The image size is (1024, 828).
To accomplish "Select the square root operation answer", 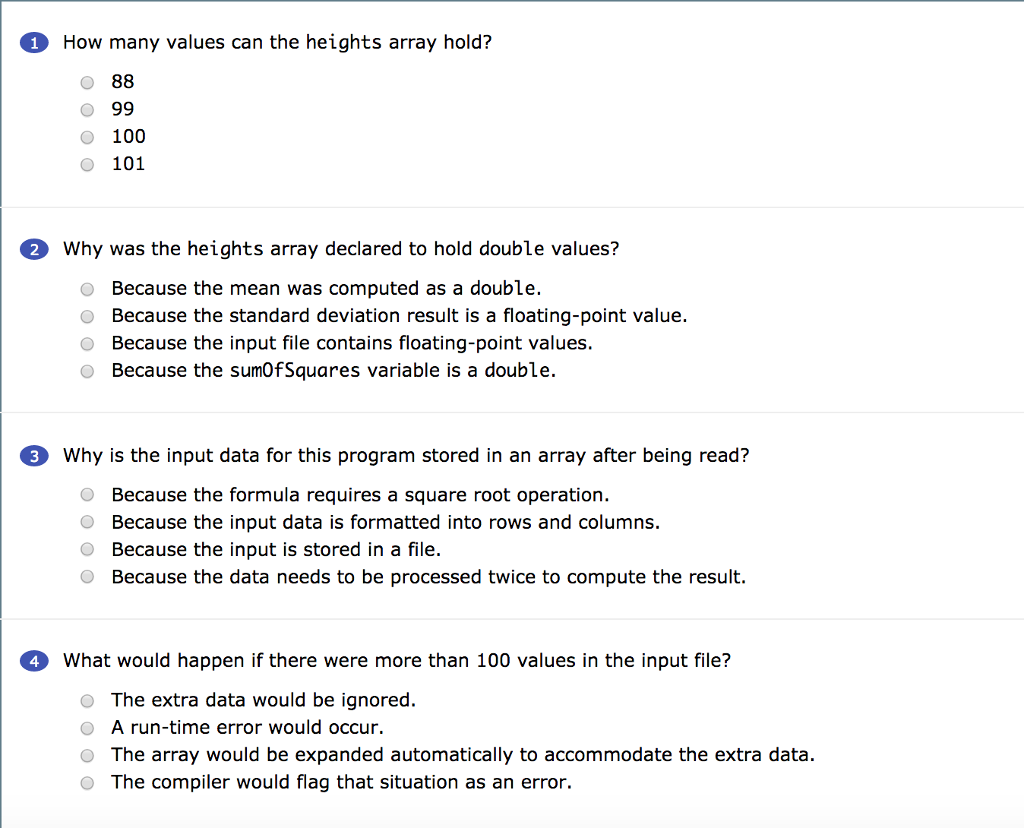I will coord(87,494).
